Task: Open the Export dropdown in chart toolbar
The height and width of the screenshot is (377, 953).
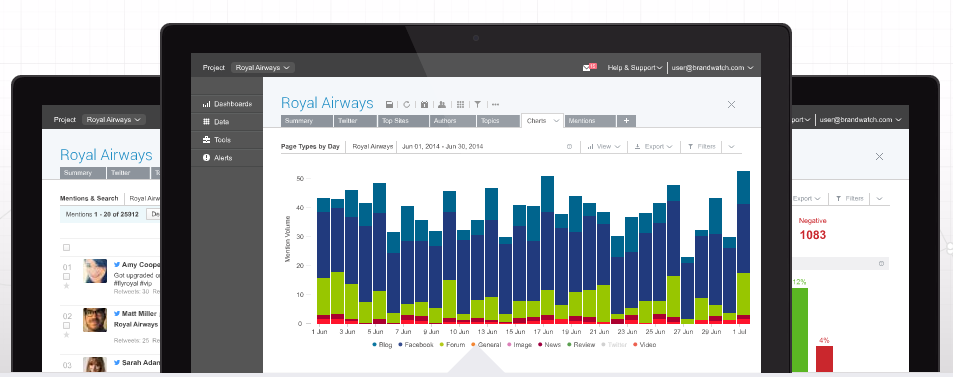Action: pos(653,147)
